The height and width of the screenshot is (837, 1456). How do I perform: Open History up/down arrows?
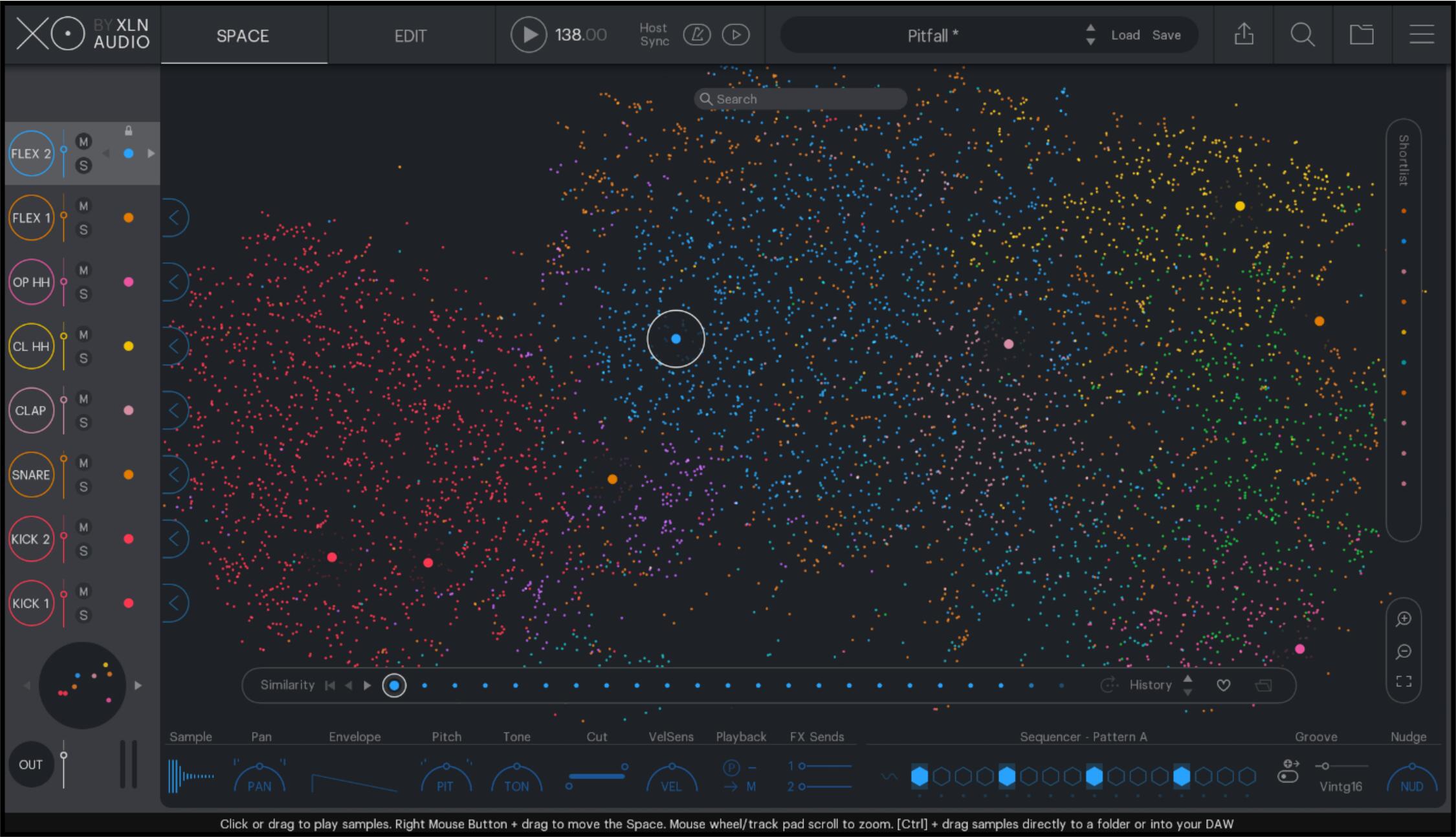[1187, 685]
